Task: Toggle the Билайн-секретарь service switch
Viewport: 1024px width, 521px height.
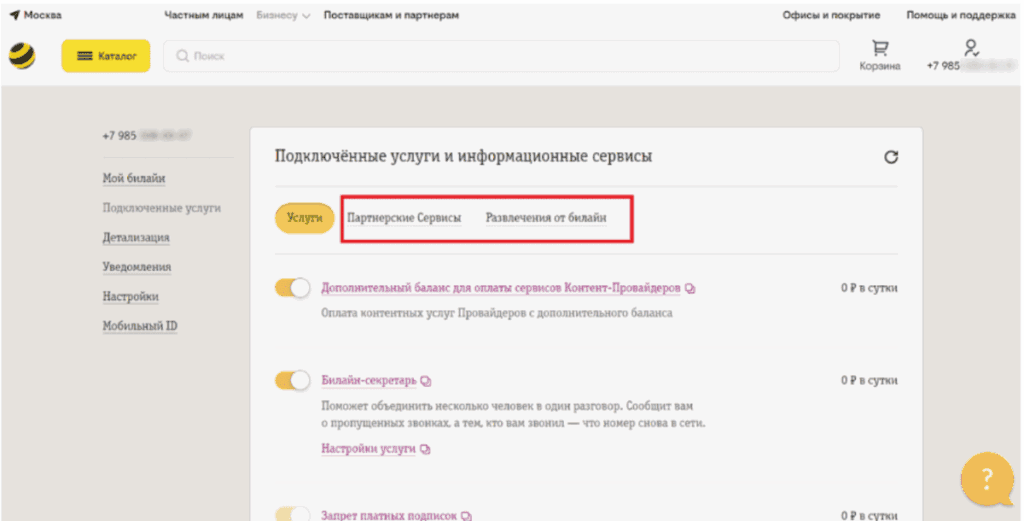Action: (292, 381)
